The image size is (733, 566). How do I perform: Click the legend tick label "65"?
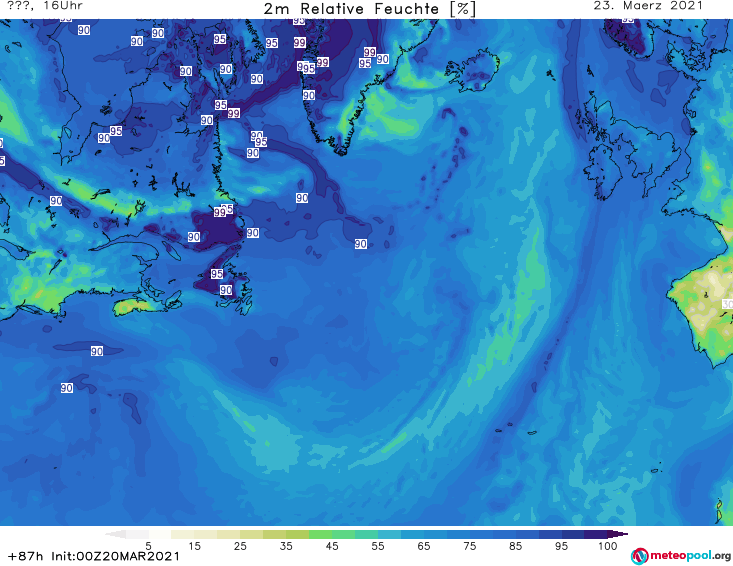[x=424, y=546]
